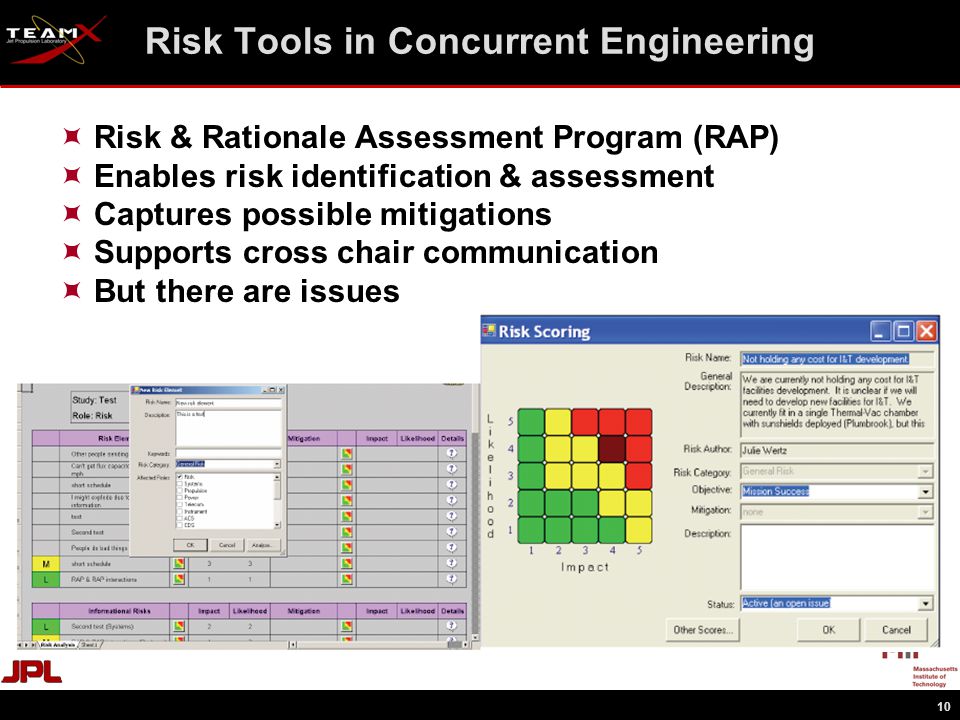Open scoring icon for 'Other people sending' row
This screenshot has height=720, width=960.
tap(347, 454)
